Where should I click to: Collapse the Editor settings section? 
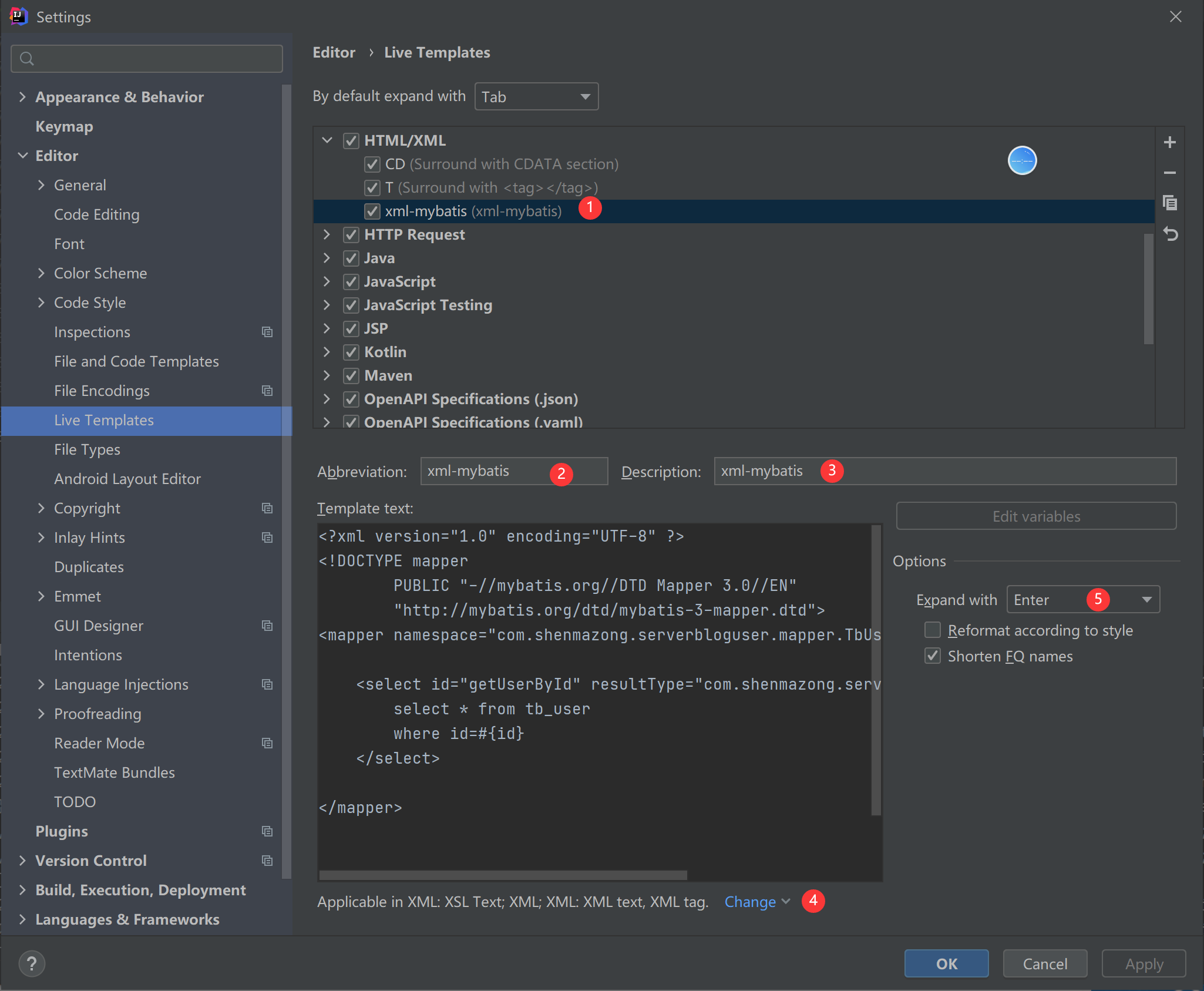(22, 156)
